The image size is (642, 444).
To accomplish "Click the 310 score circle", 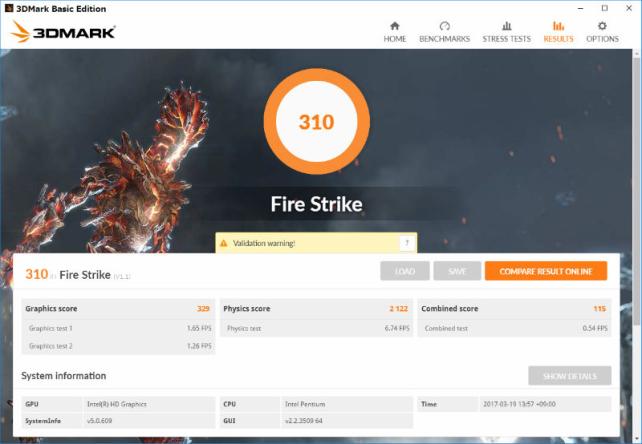I will click(x=316, y=122).
